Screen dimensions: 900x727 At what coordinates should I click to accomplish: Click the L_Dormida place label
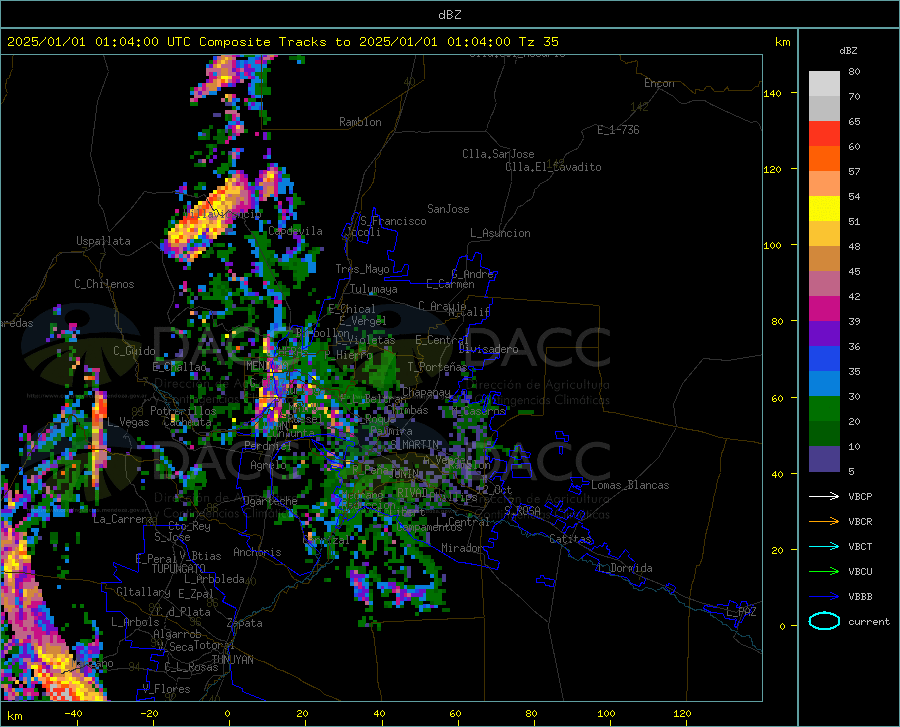click(625, 568)
